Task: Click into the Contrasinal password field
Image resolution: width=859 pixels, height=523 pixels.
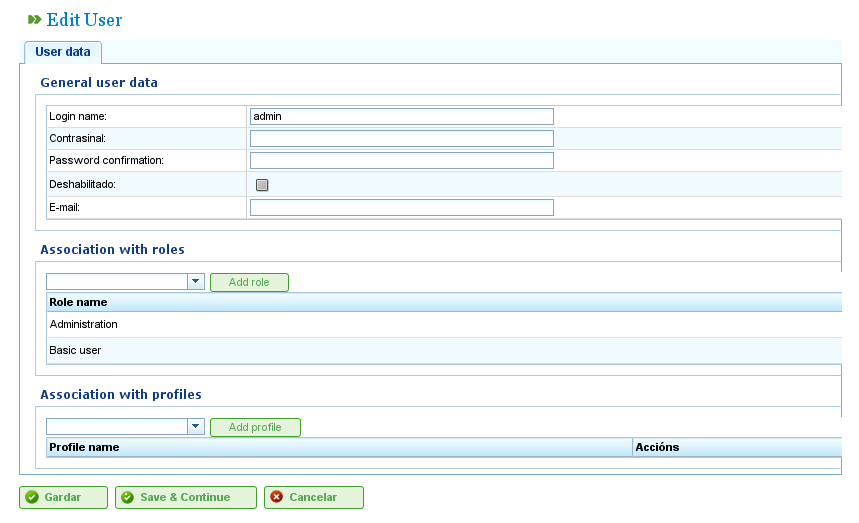Action: pos(402,139)
